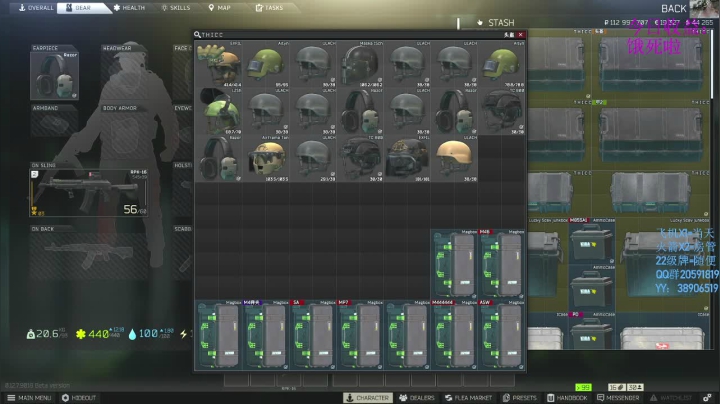
Task: Open the MAP tab
Action: click(x=219, y=8)
